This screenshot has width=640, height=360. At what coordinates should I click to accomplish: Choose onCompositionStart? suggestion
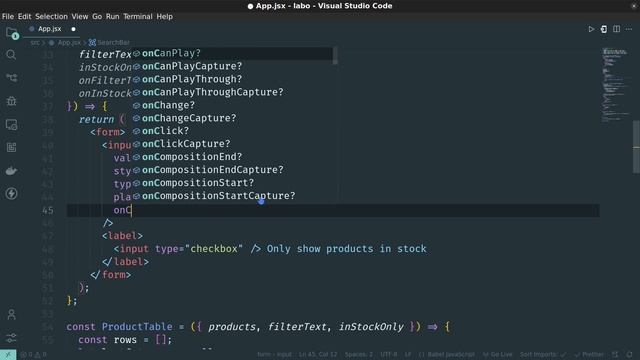tap(233, 183)
